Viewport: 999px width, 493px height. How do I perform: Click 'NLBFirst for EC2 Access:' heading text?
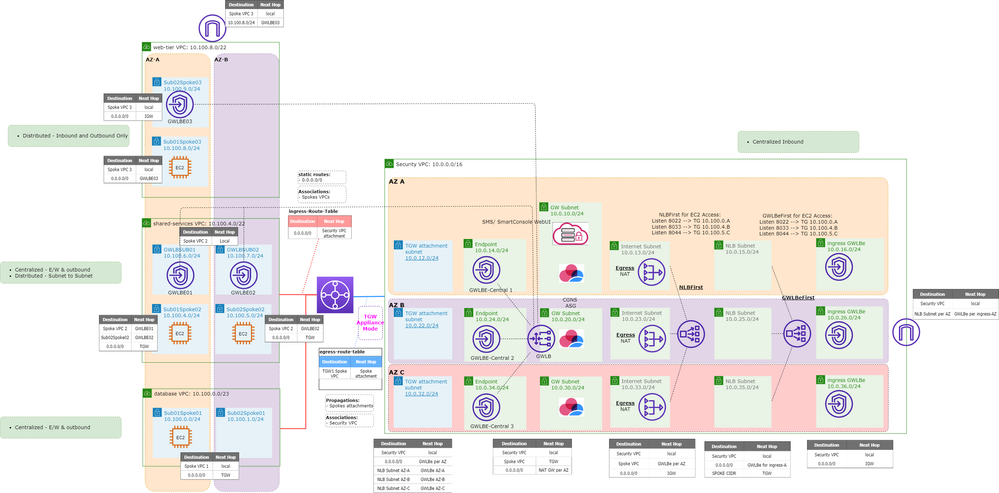691,215
